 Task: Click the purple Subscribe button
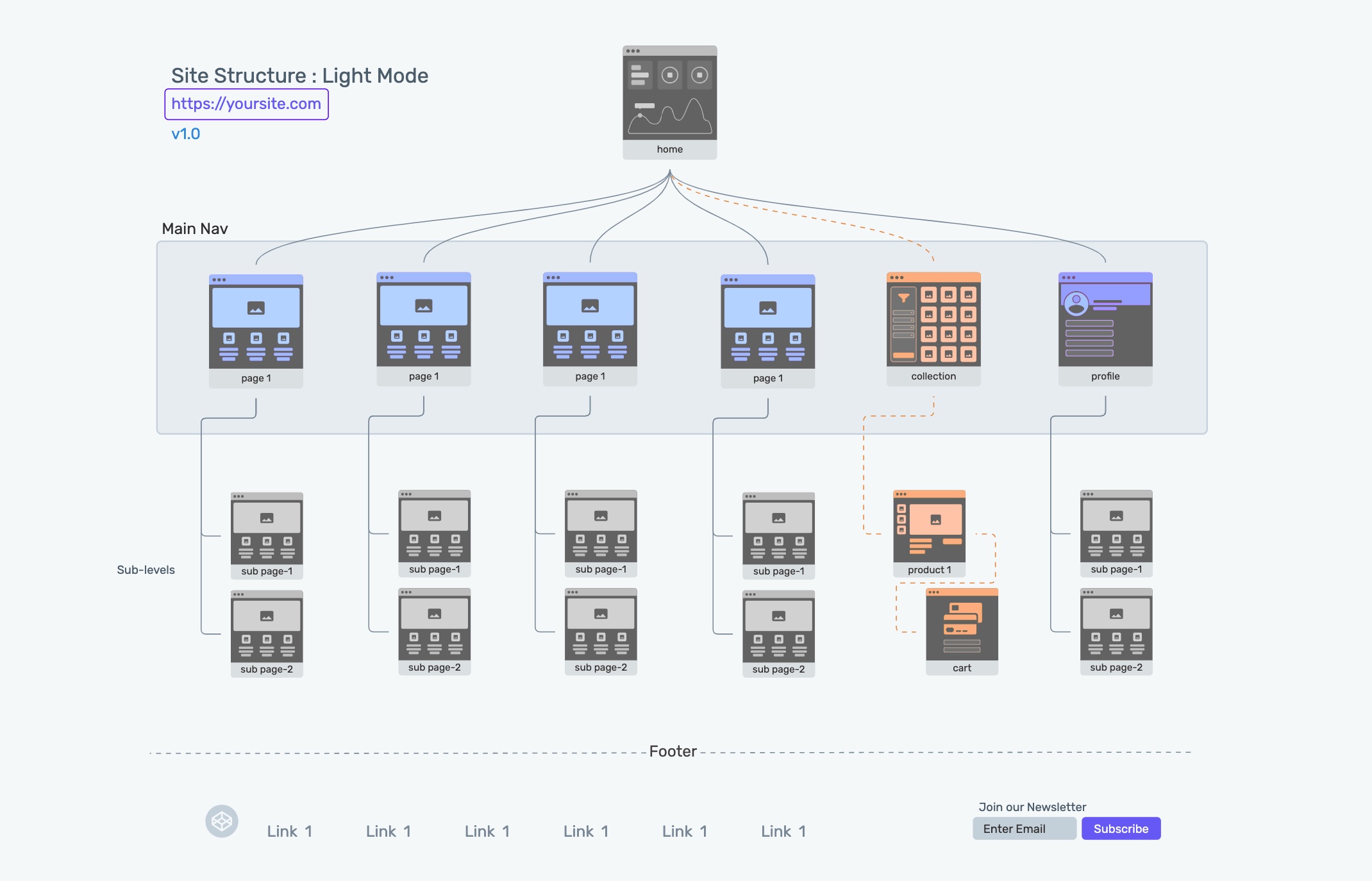(x=1121, y=828)
